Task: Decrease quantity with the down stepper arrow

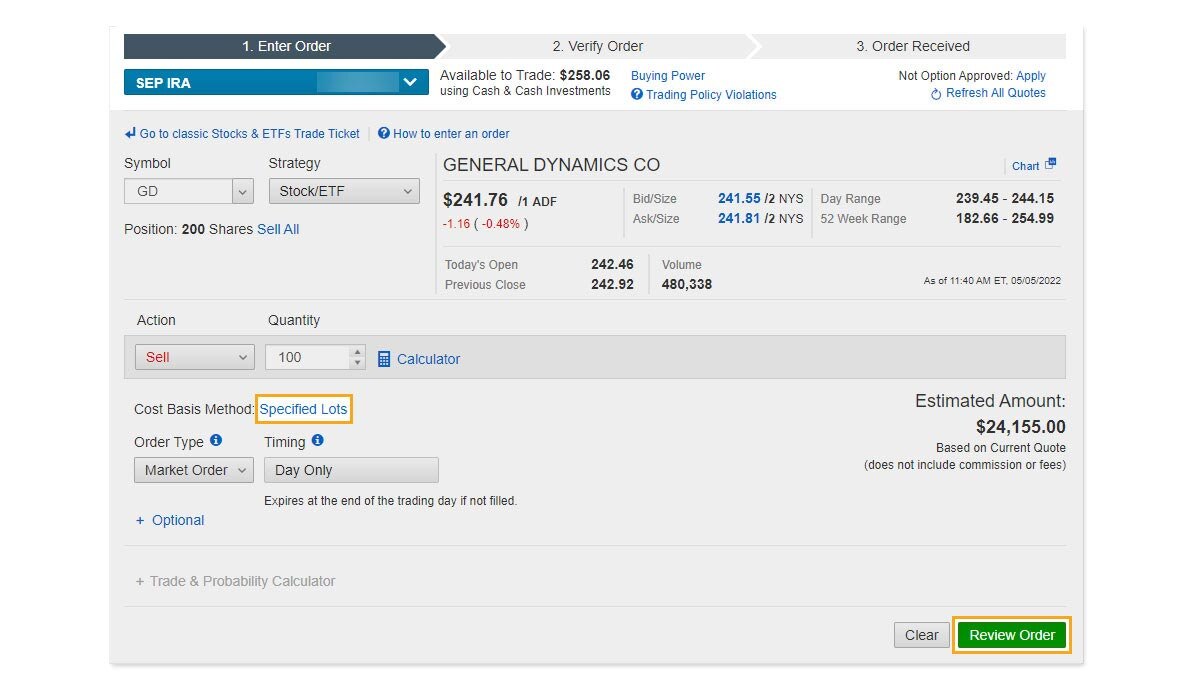Action: pos(358,363)
